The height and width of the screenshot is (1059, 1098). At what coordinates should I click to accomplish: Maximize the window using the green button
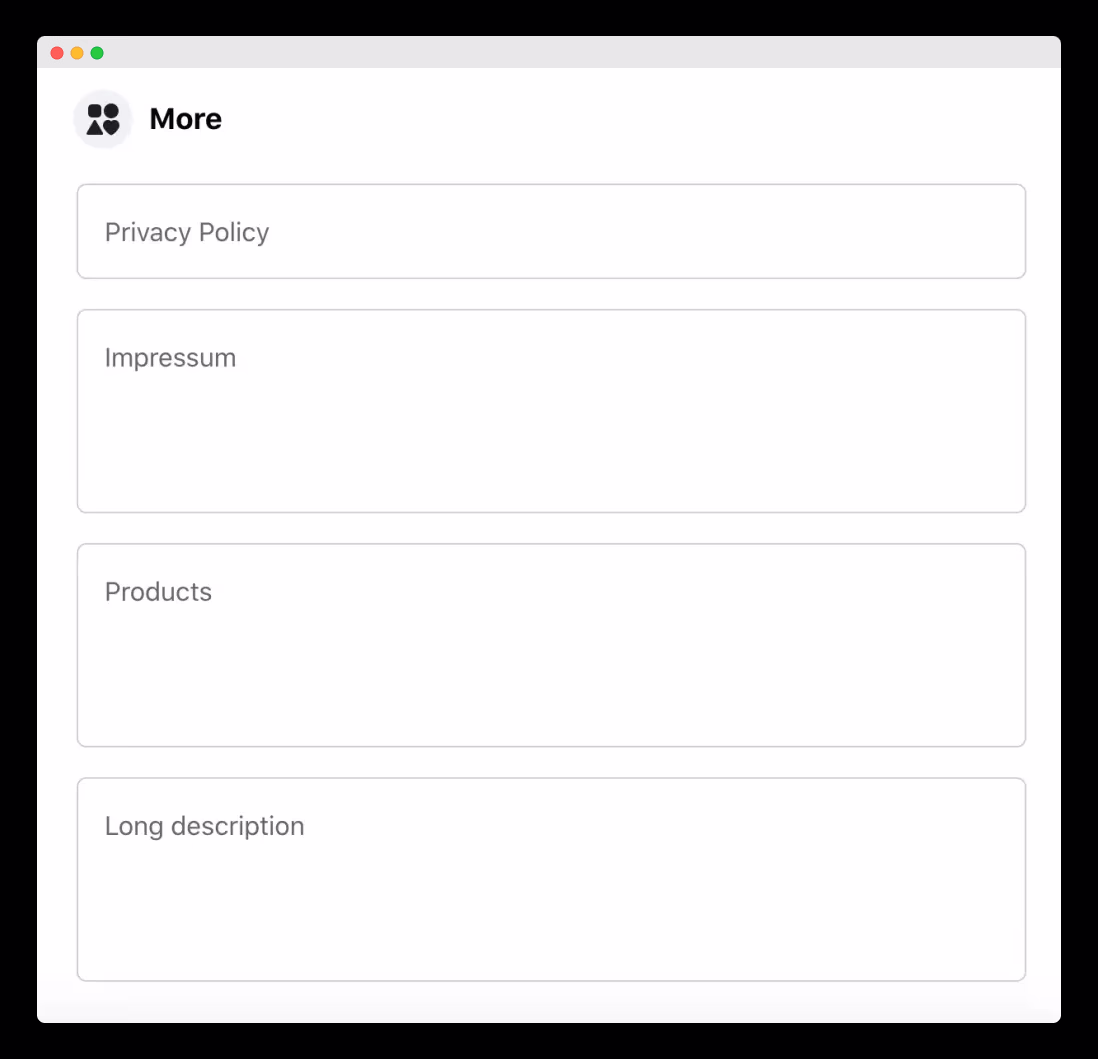(97, 53)
